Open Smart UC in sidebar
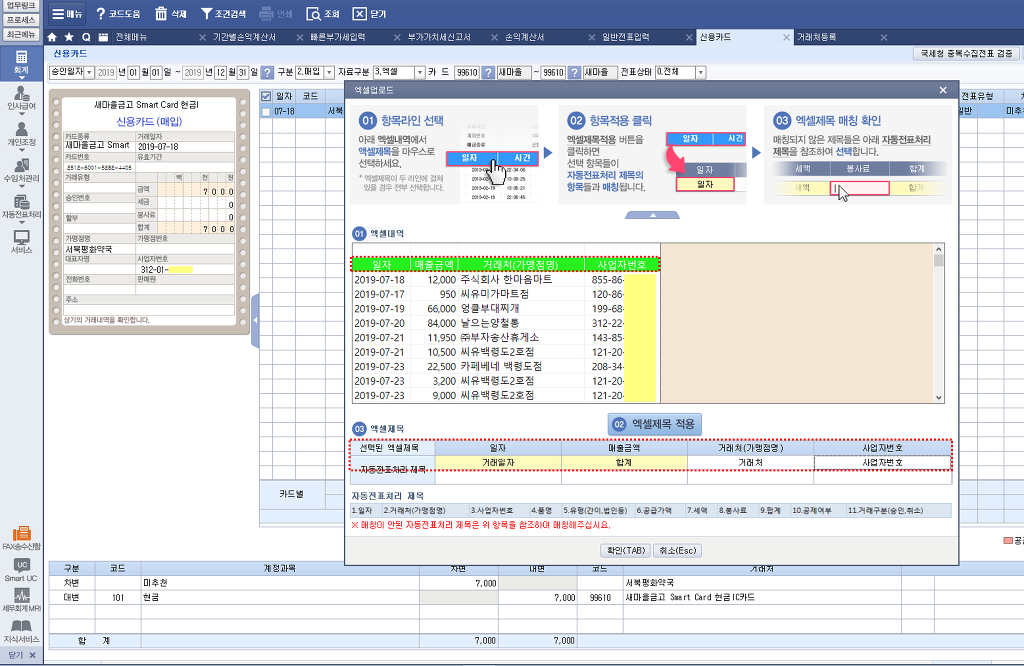This screenshot has width=1024, height=666. [21, 570]
